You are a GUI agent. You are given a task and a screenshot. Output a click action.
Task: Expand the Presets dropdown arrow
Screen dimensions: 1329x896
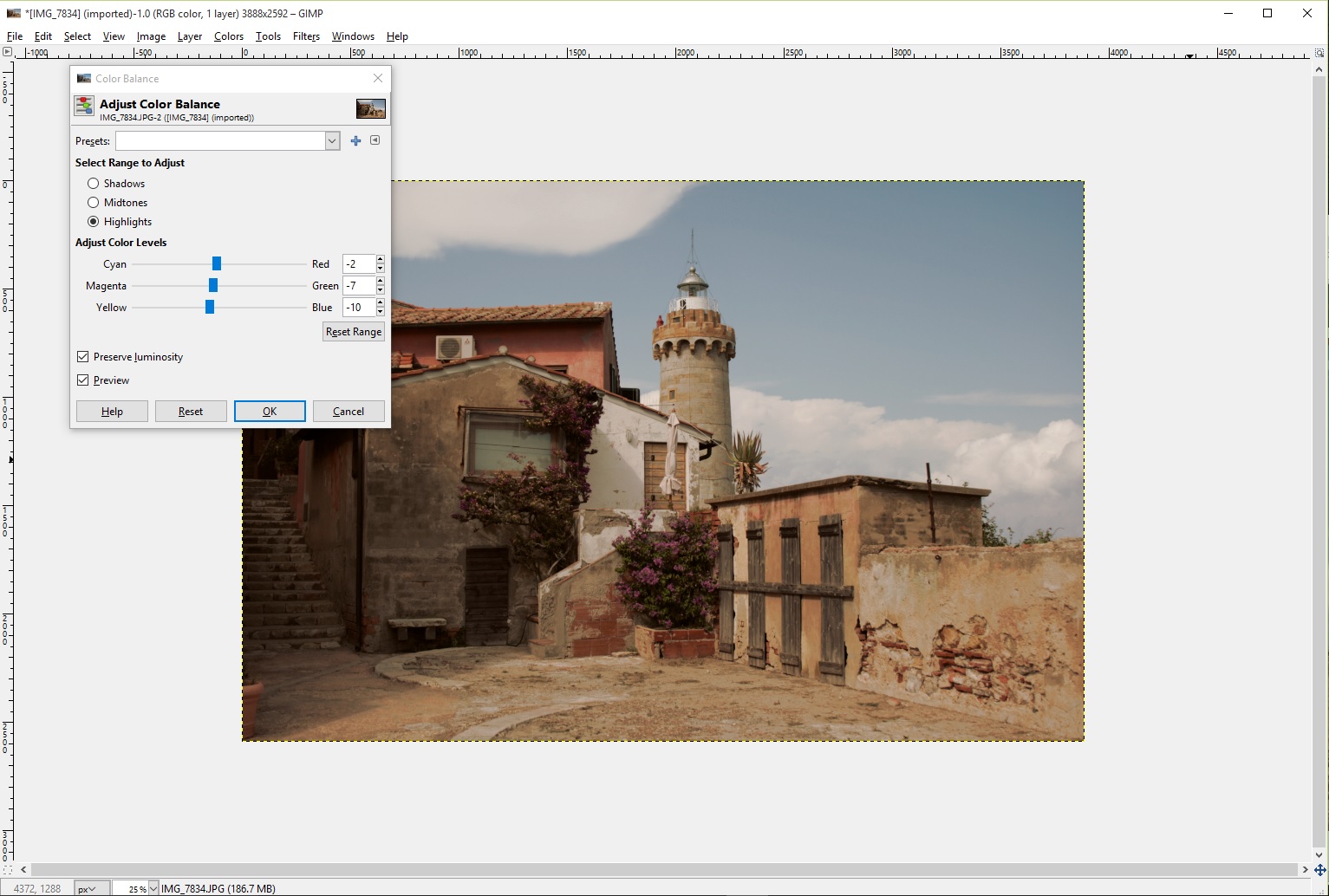click(332, 141)
